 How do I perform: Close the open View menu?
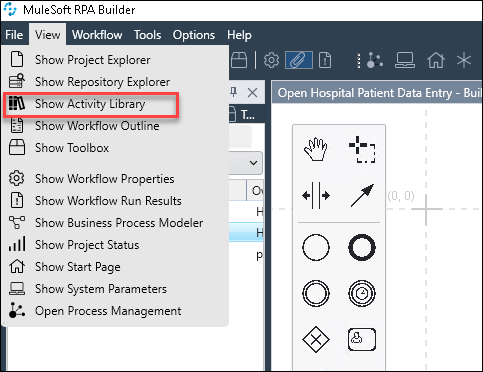point(48,35)
